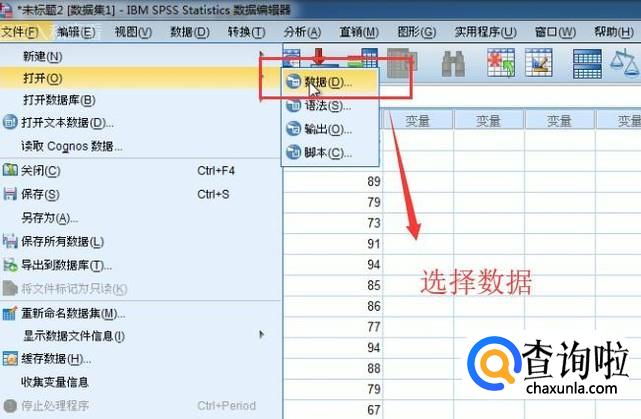Choose 数据(D)... in Open submenu
The height and width of the screenshot is (419, 641).
pos(330,82)
